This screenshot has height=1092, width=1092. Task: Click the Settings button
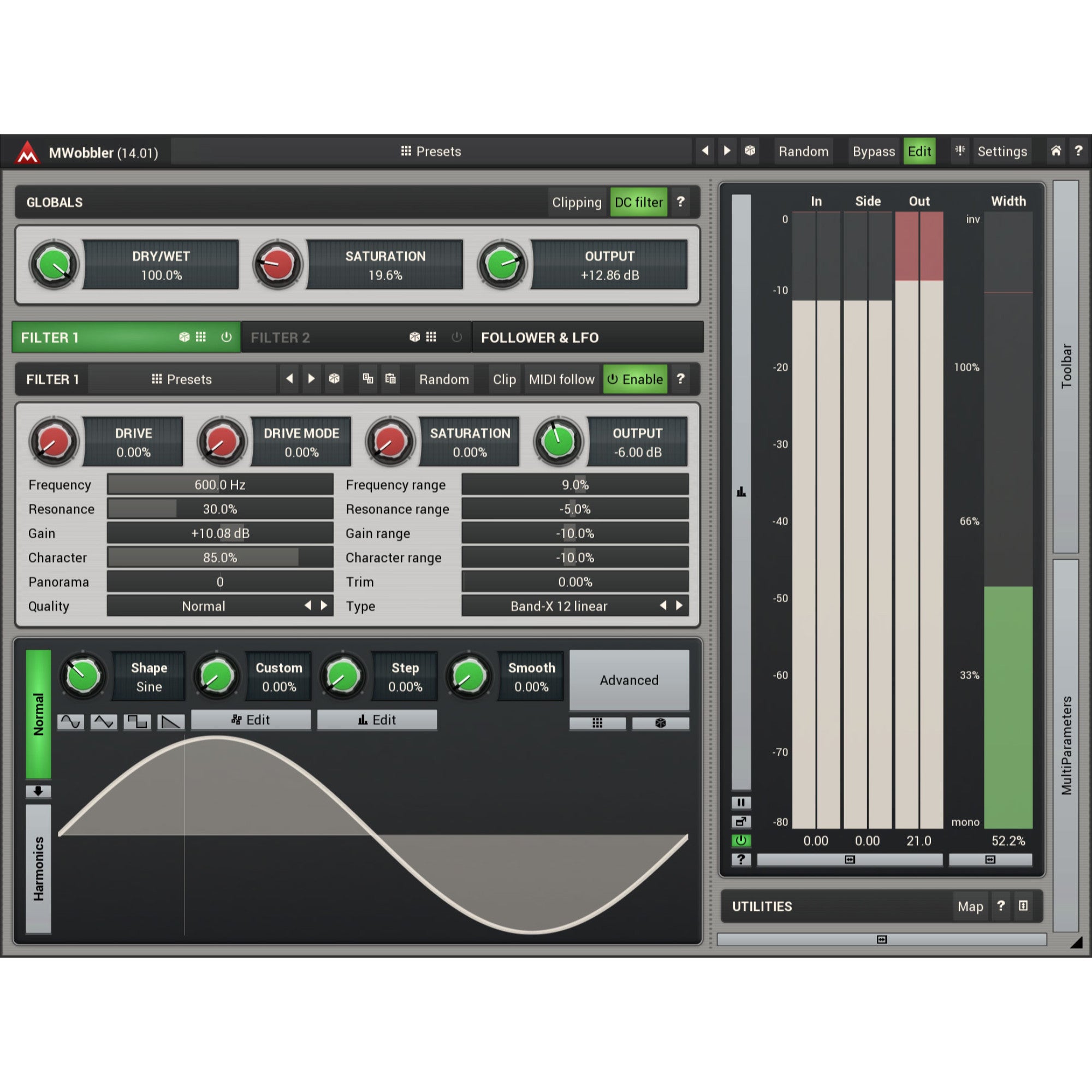[1002, 151]
